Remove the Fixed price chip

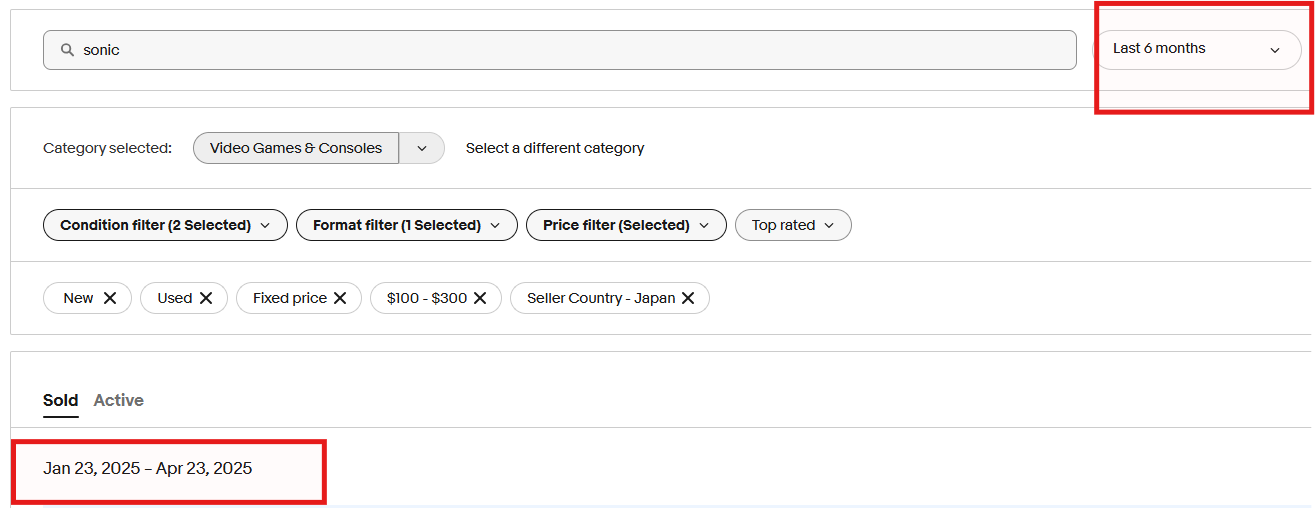pos(340,298)
